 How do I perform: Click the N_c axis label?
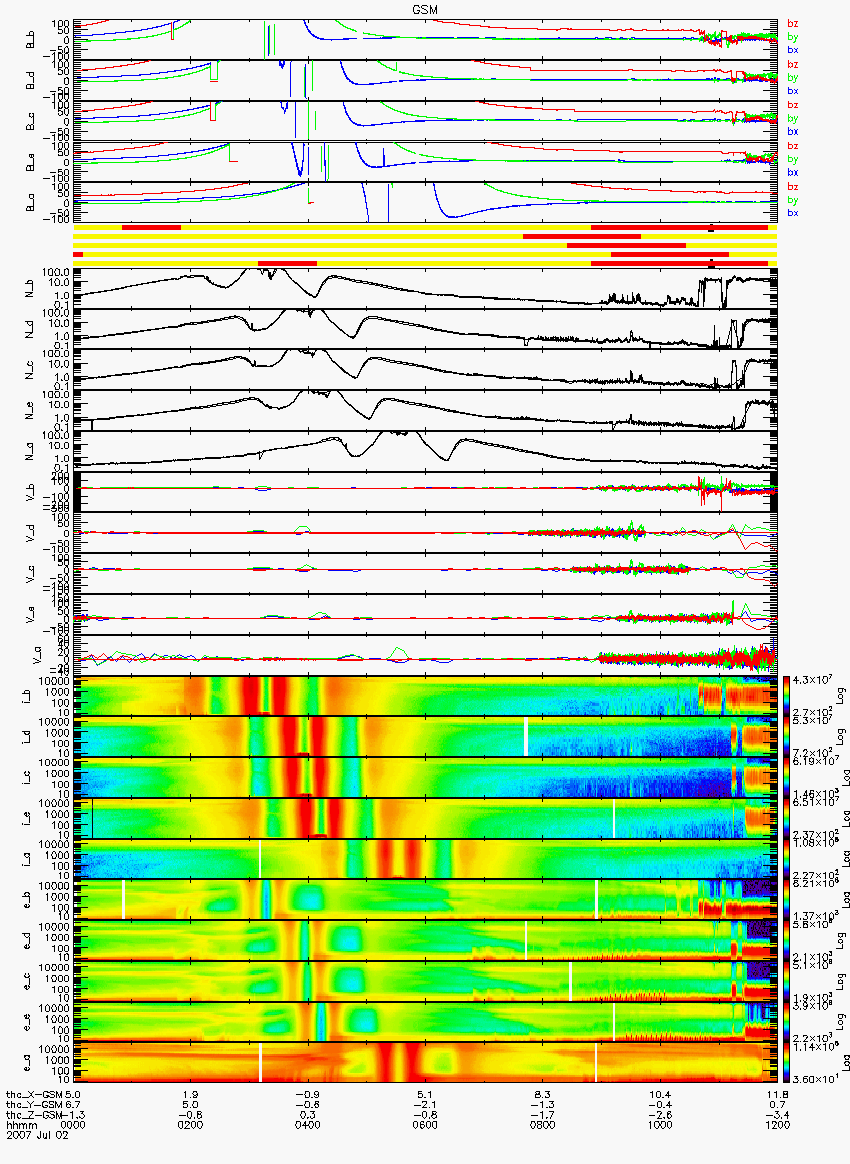(x=30, y=370)
